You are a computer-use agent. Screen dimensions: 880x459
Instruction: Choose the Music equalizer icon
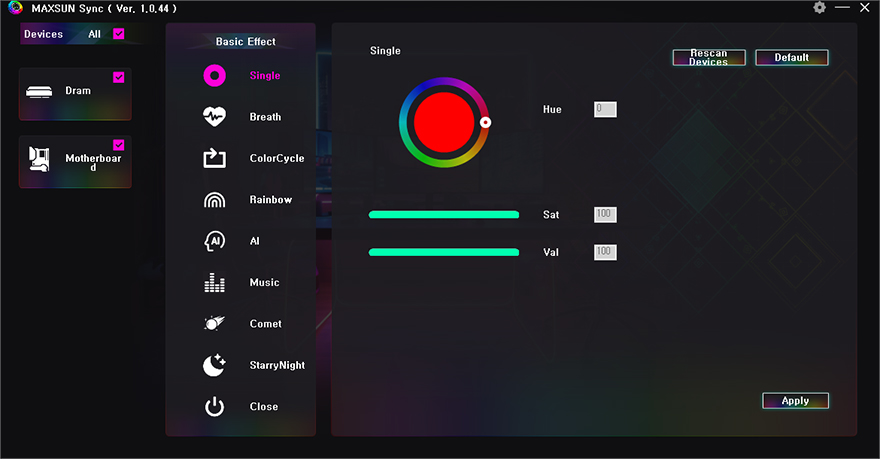click(214, 282)
